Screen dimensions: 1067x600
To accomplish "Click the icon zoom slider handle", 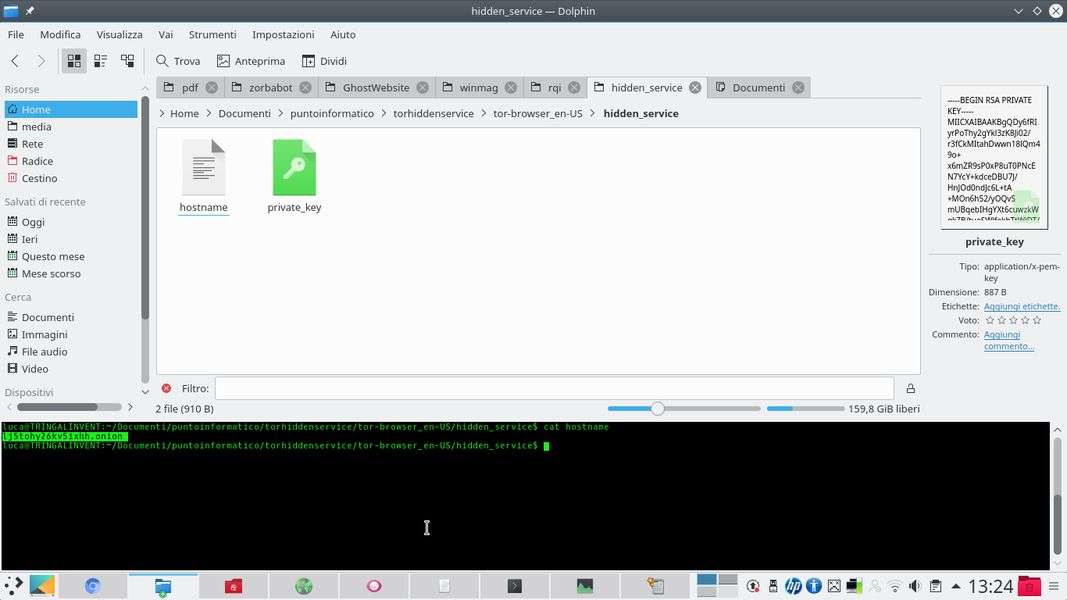I will (x=657, y=409).
